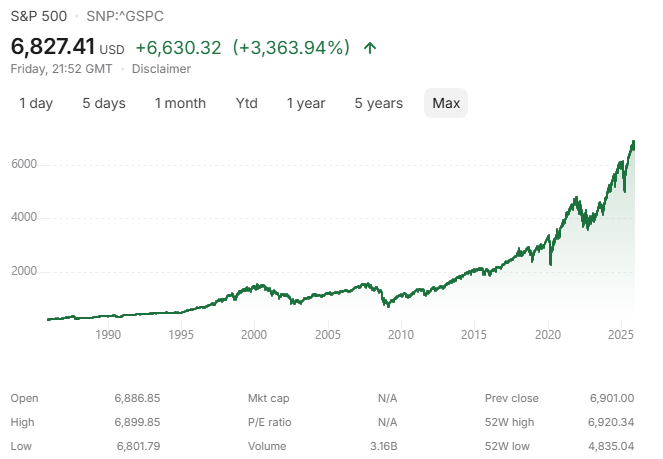Screen dimensions: 663x459
Task: Click the 2000 label on the time axis
Action: (x=254, y=334)
